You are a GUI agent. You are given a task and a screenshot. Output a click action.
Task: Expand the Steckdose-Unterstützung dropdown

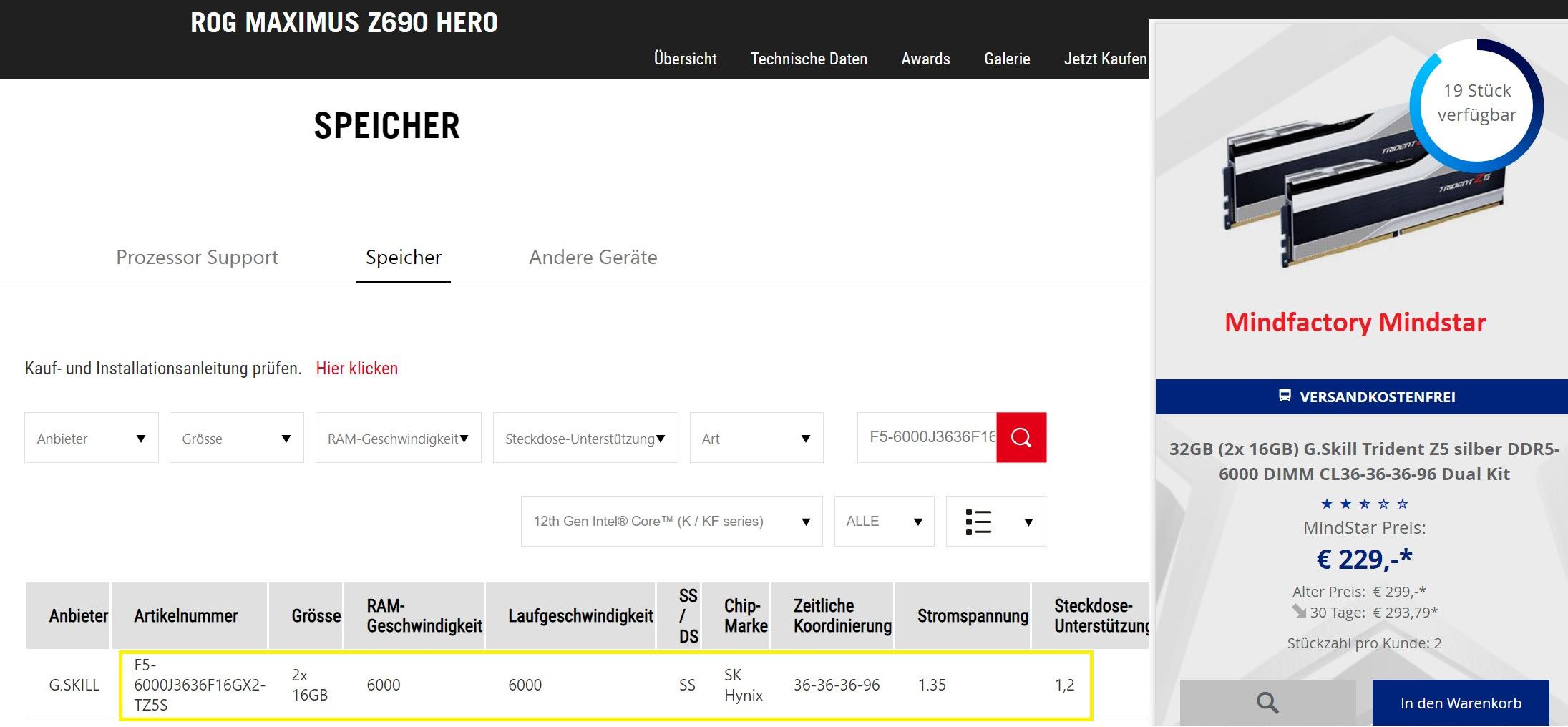[585, 438]
